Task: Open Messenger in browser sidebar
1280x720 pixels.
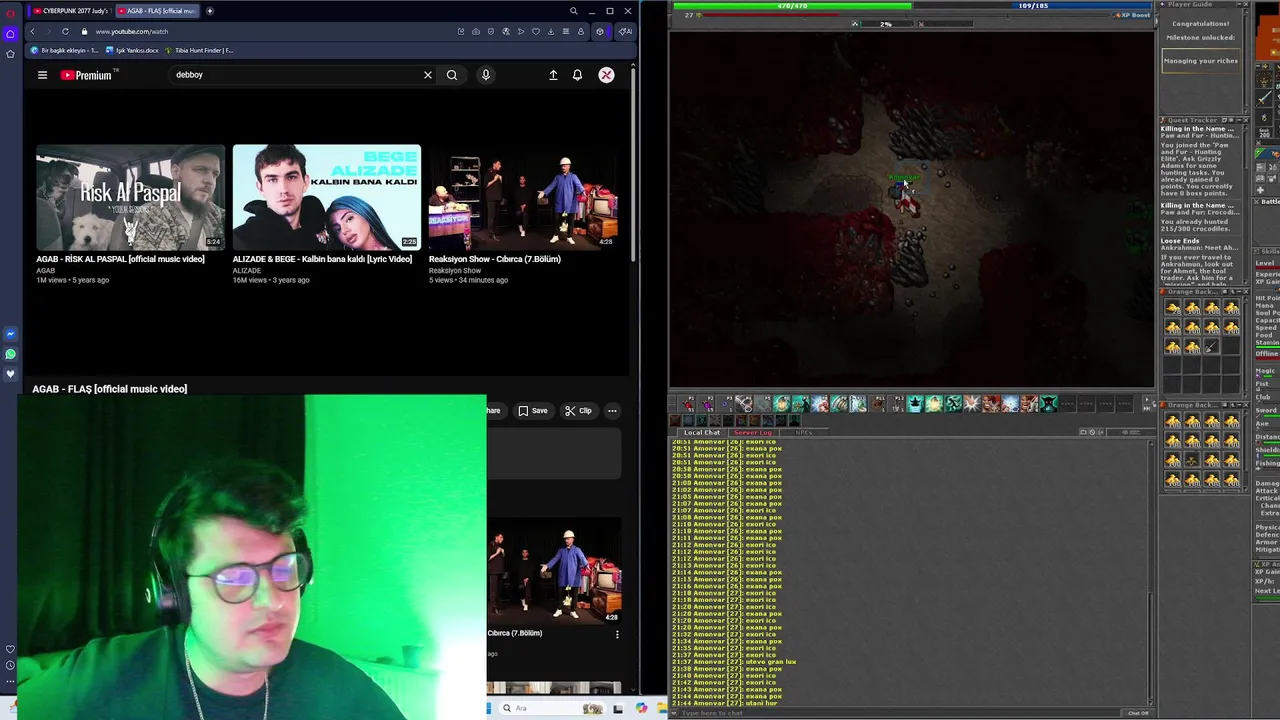Action: click(10, 334)
